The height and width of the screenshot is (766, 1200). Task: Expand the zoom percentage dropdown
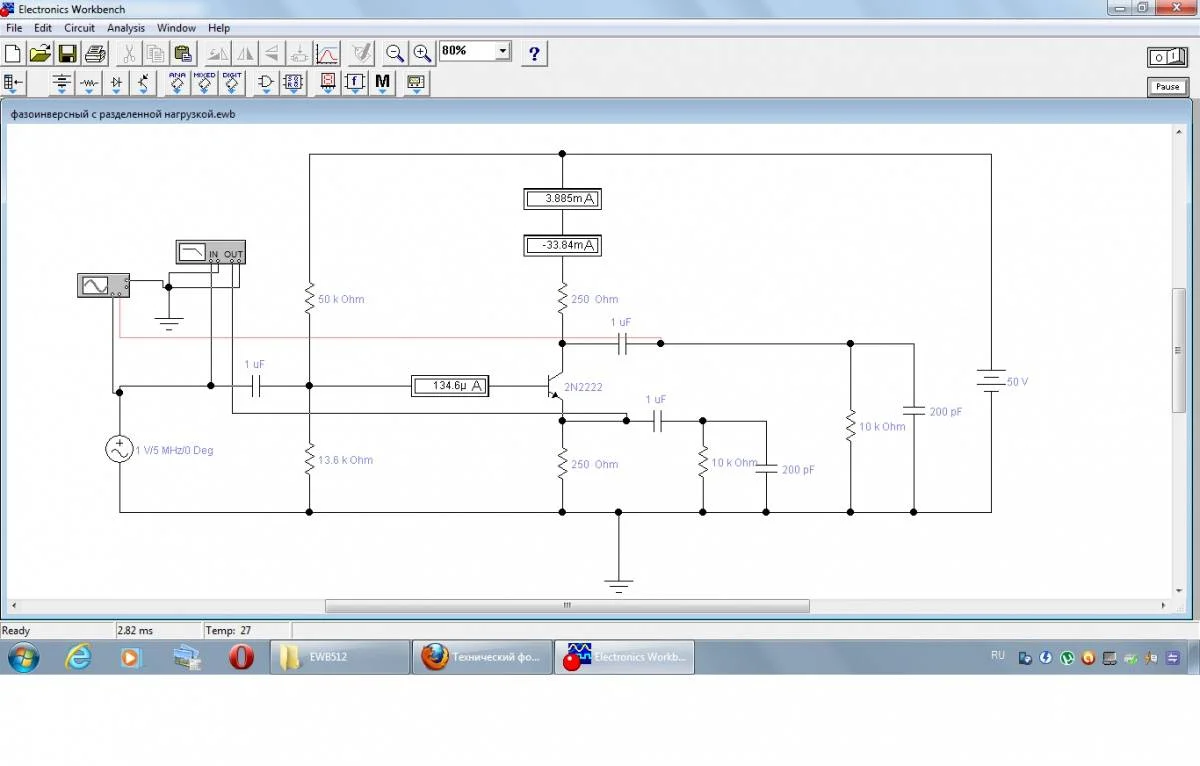[502, 51]
